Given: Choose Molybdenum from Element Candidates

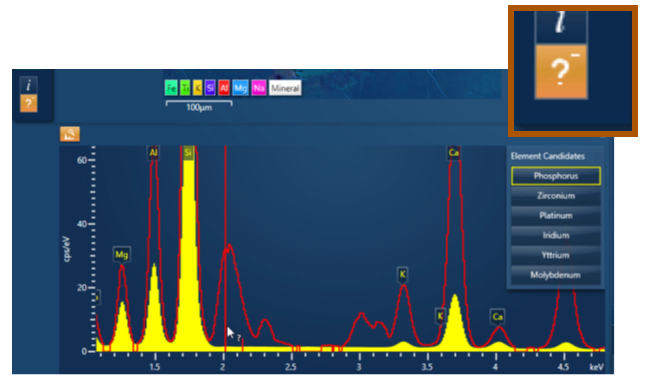Looking at the screenshot, I should tap(556, 275).
